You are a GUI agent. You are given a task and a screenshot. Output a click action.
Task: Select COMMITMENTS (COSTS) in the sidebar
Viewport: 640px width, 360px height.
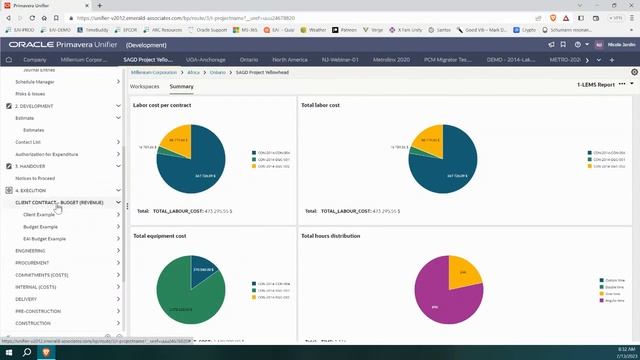(x=42, y=275)
